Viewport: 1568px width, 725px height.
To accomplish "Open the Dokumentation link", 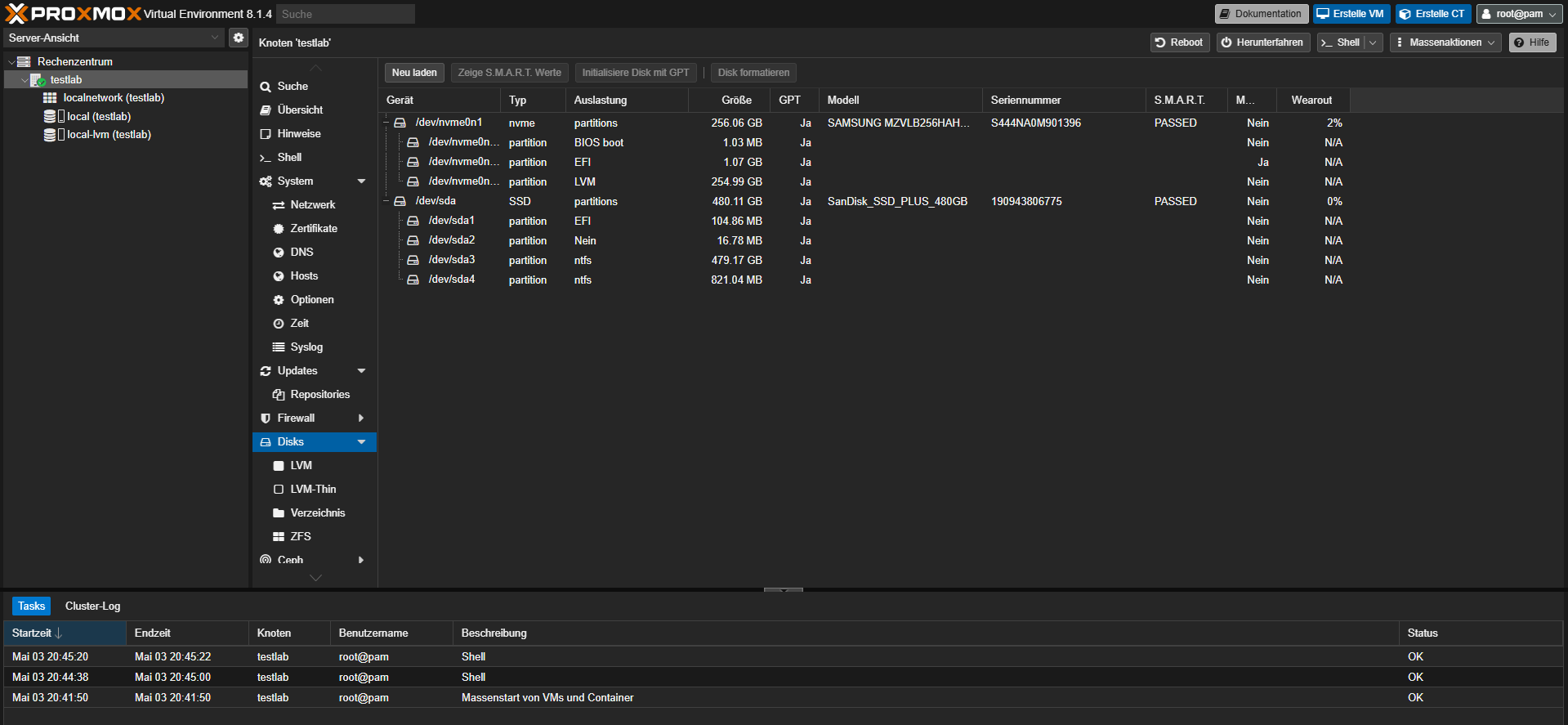I will pyautogui.click(x=1261, y=14).
